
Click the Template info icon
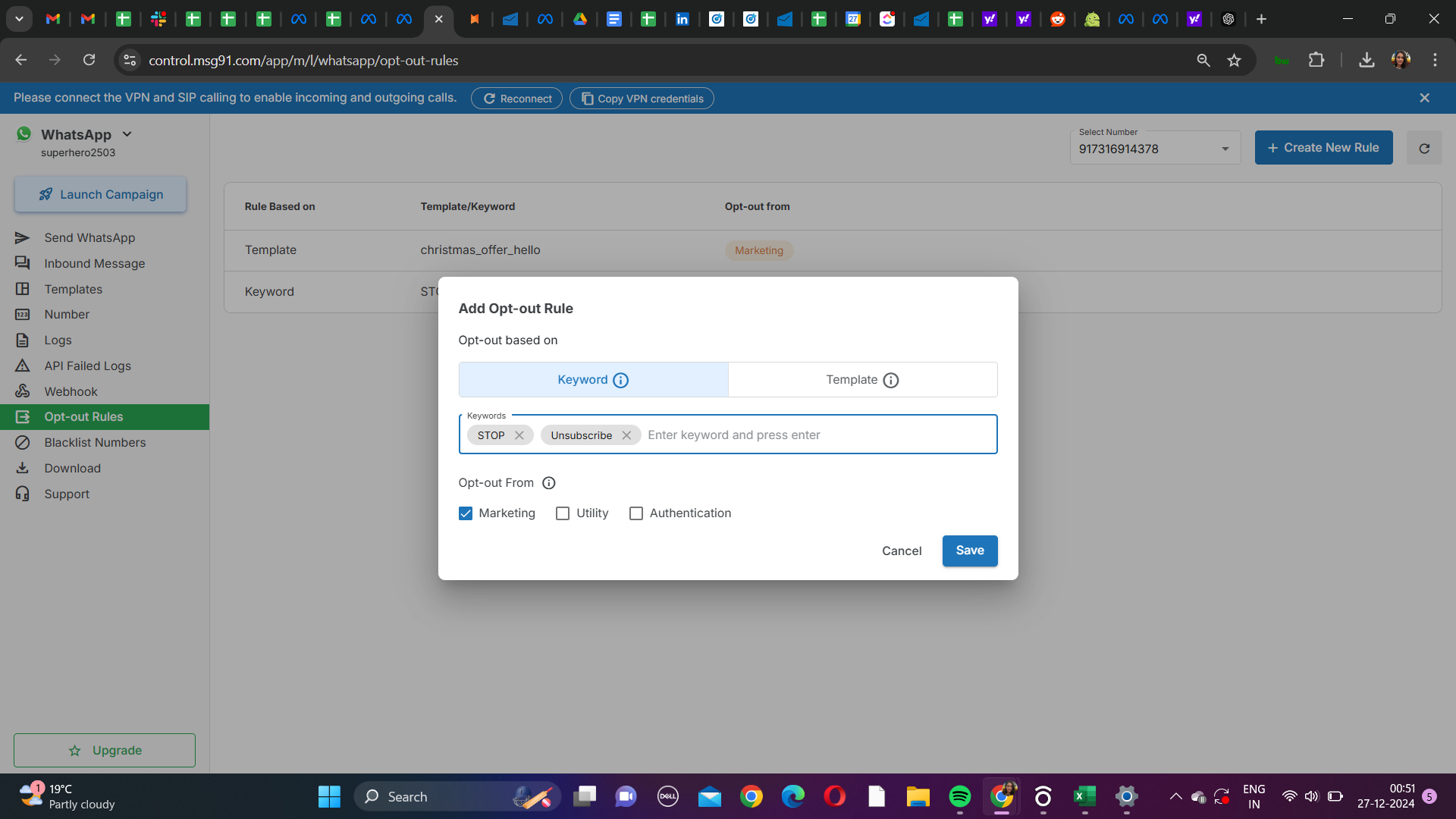point(891,381)
